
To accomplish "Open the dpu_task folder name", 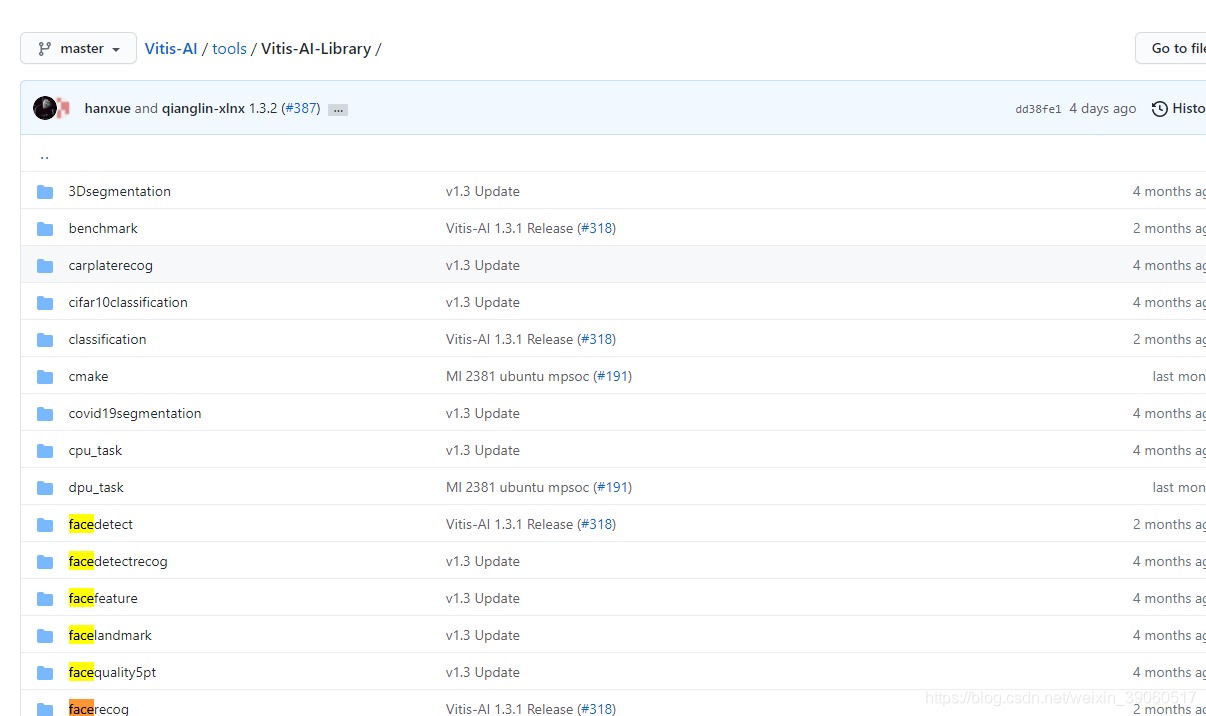I will [x=96, y=487].
